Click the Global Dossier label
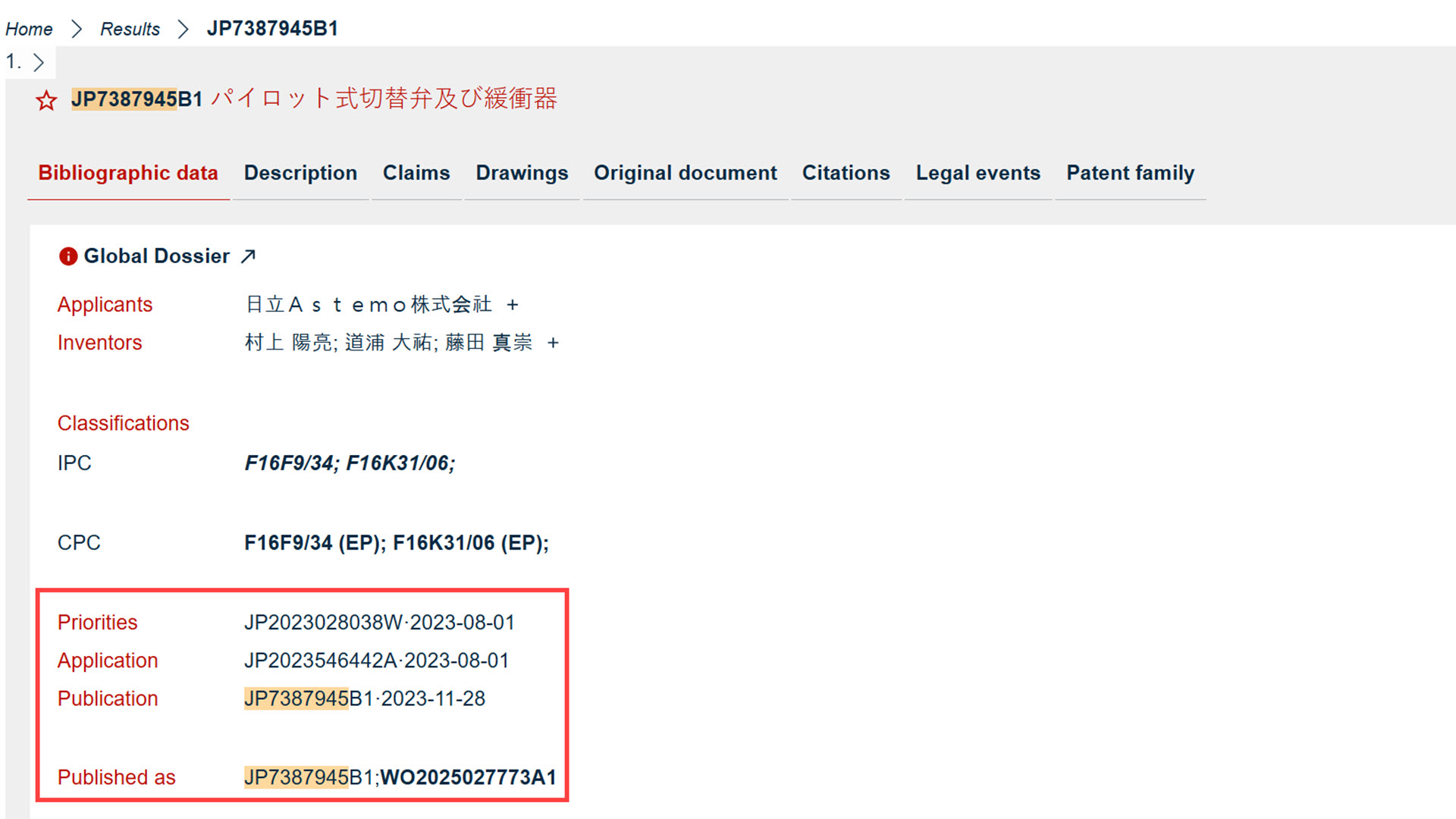 pyautogui.click(x=156, y=256)
